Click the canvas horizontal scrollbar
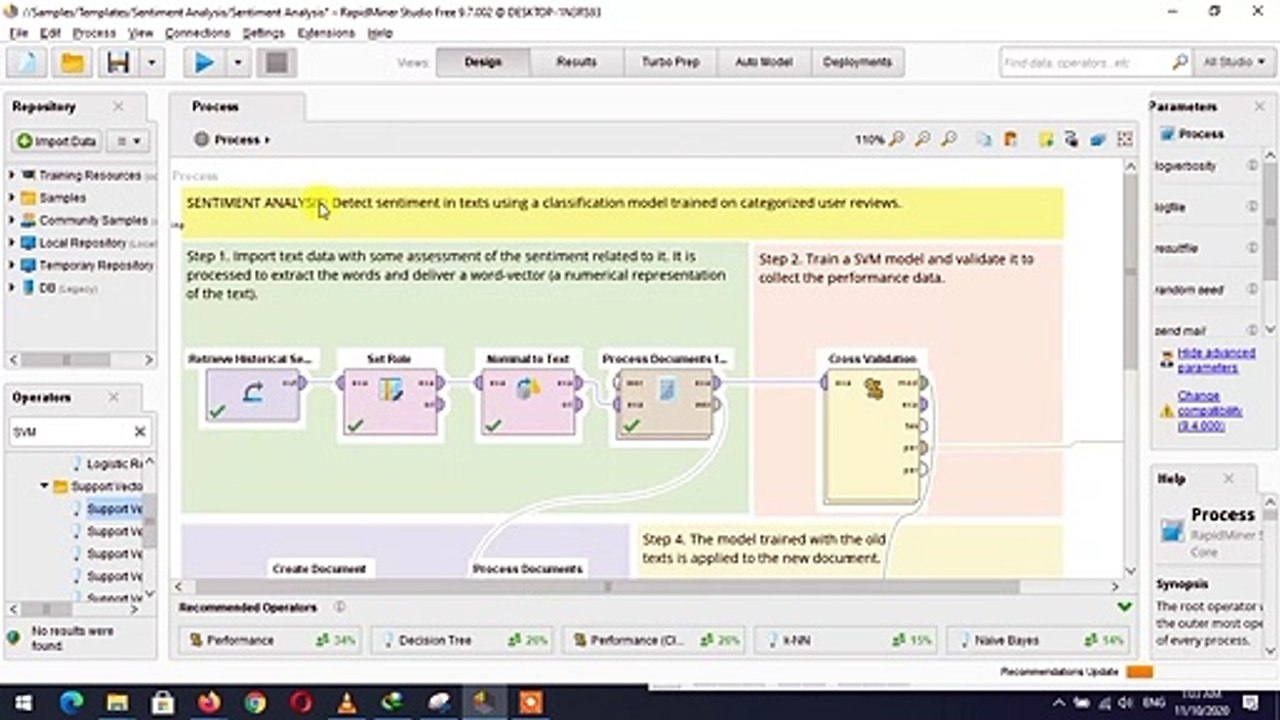This screenshot has height=720, width=1280. (608, 587)
